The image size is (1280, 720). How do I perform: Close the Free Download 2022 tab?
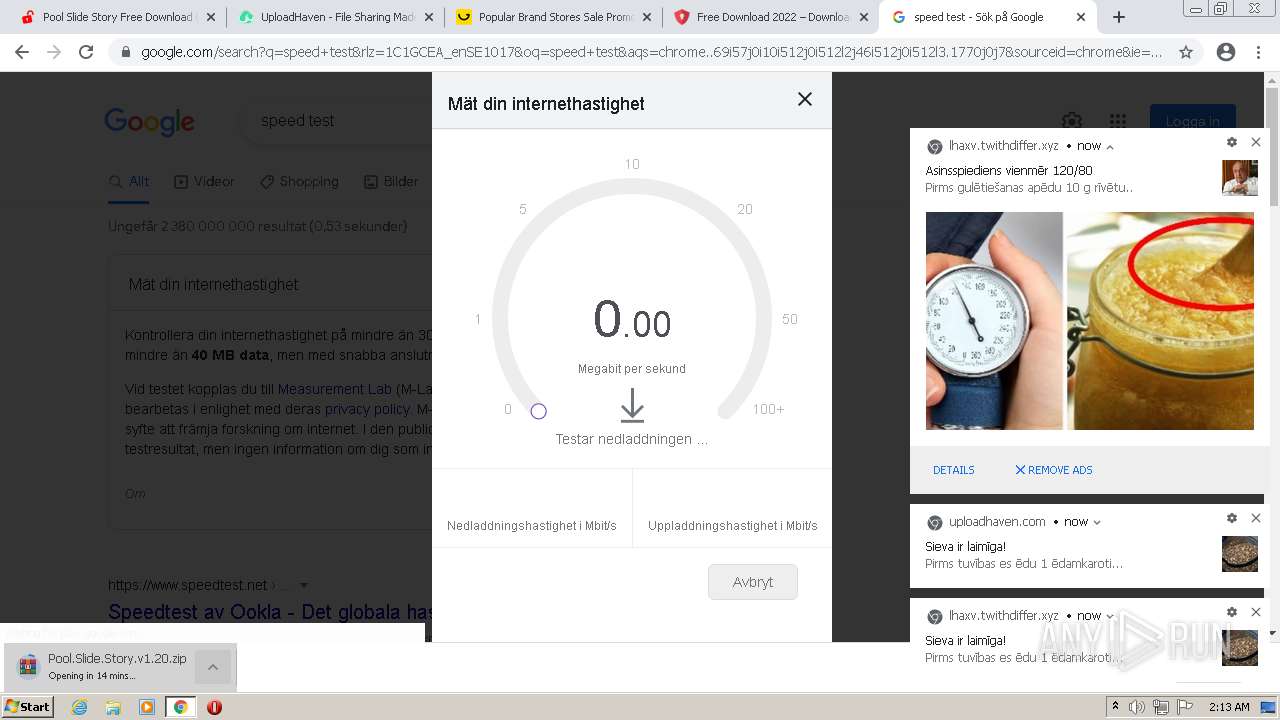click(864, 17)
